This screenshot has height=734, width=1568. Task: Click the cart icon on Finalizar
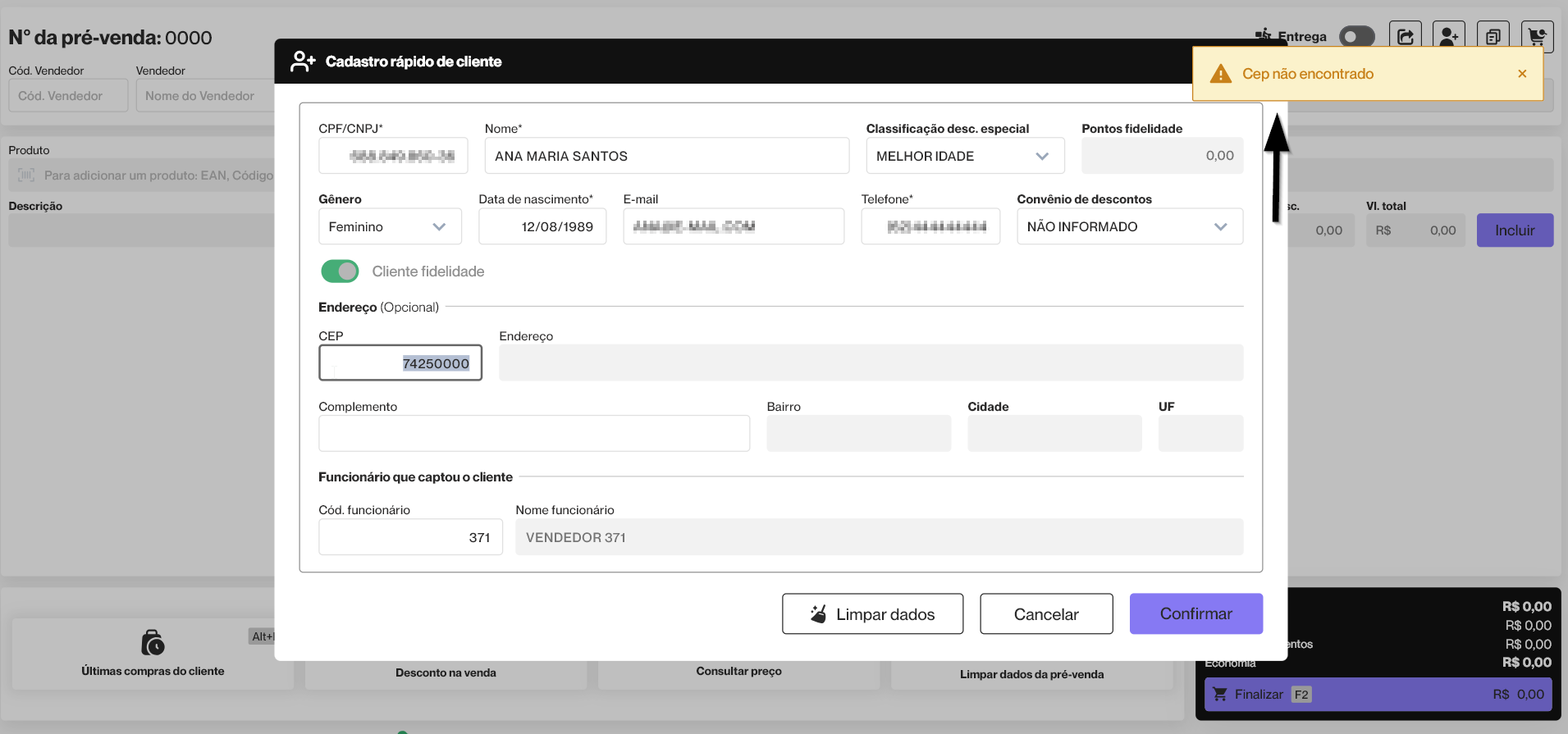(1220, 695)
